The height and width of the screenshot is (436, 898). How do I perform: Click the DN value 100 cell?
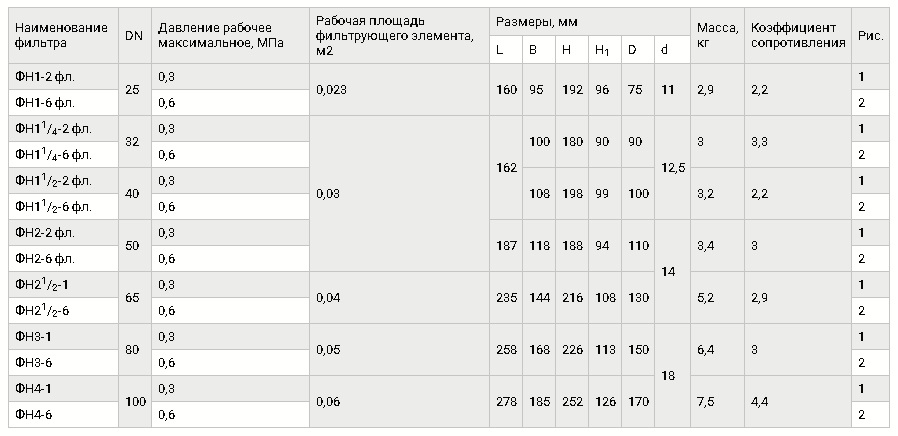click(135, 402)
